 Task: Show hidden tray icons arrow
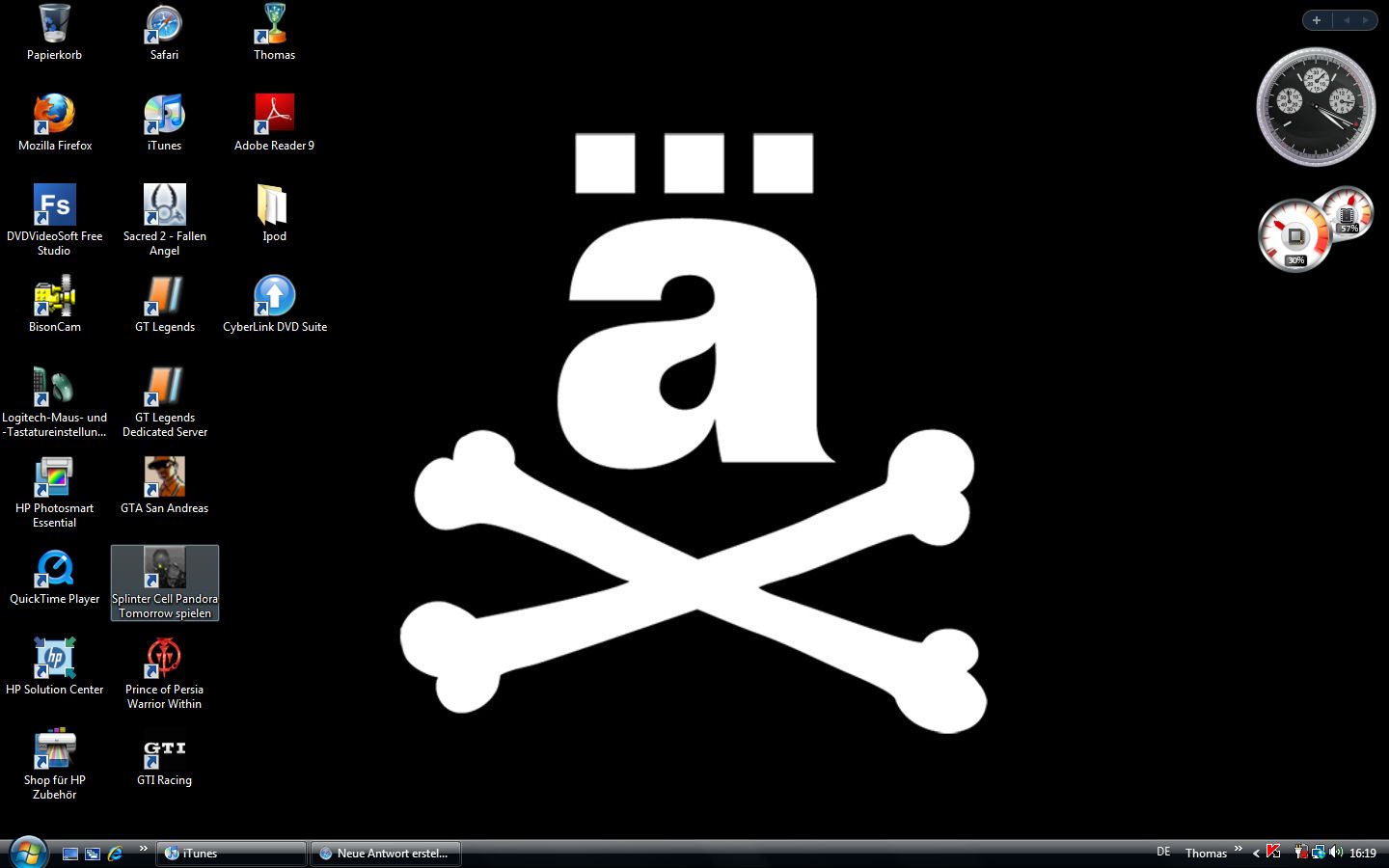[1256, 854]
